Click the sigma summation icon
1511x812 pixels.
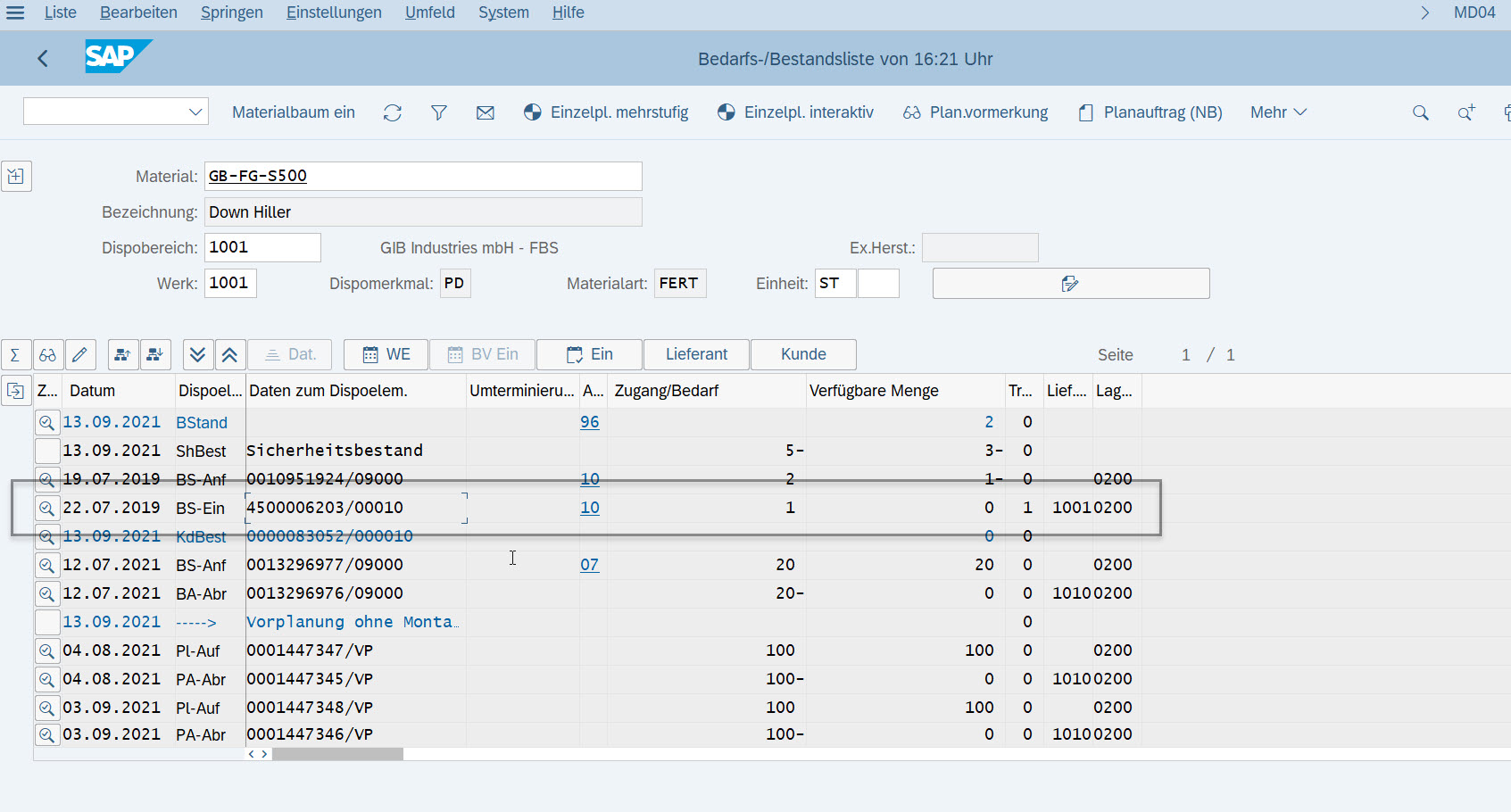[15, 355]
